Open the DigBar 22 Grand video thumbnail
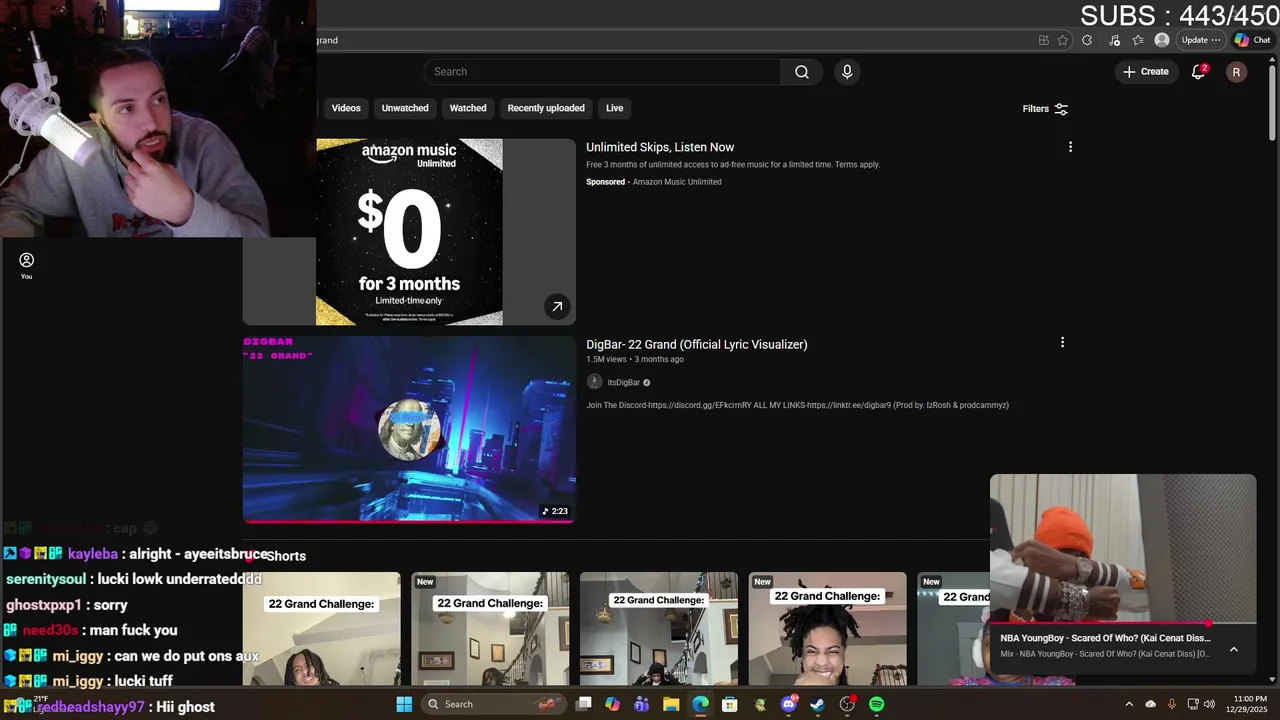This screenshot has height=720, width=1280. coord(409,429)
